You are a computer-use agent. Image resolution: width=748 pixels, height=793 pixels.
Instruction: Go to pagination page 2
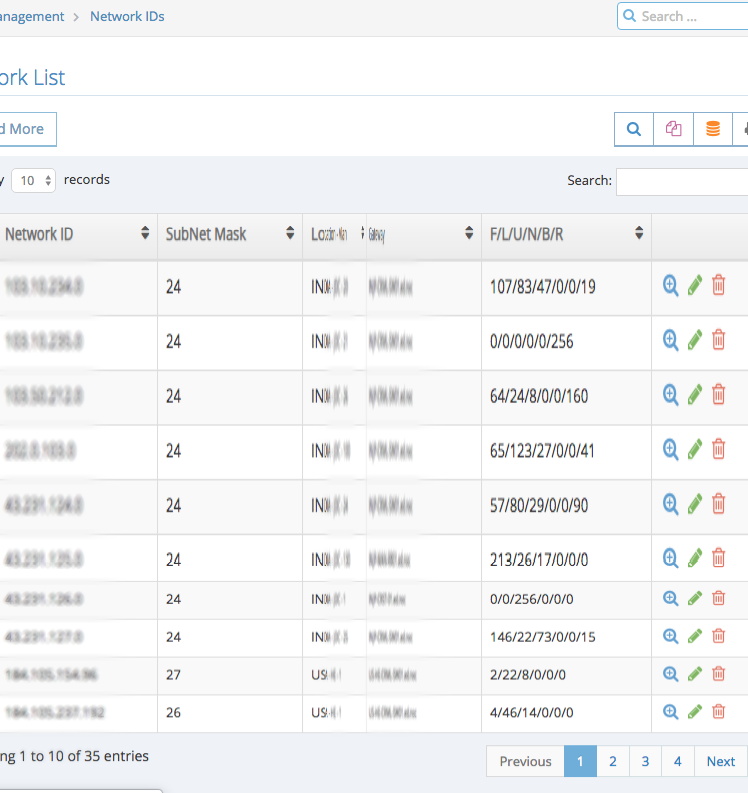(613, 761)
